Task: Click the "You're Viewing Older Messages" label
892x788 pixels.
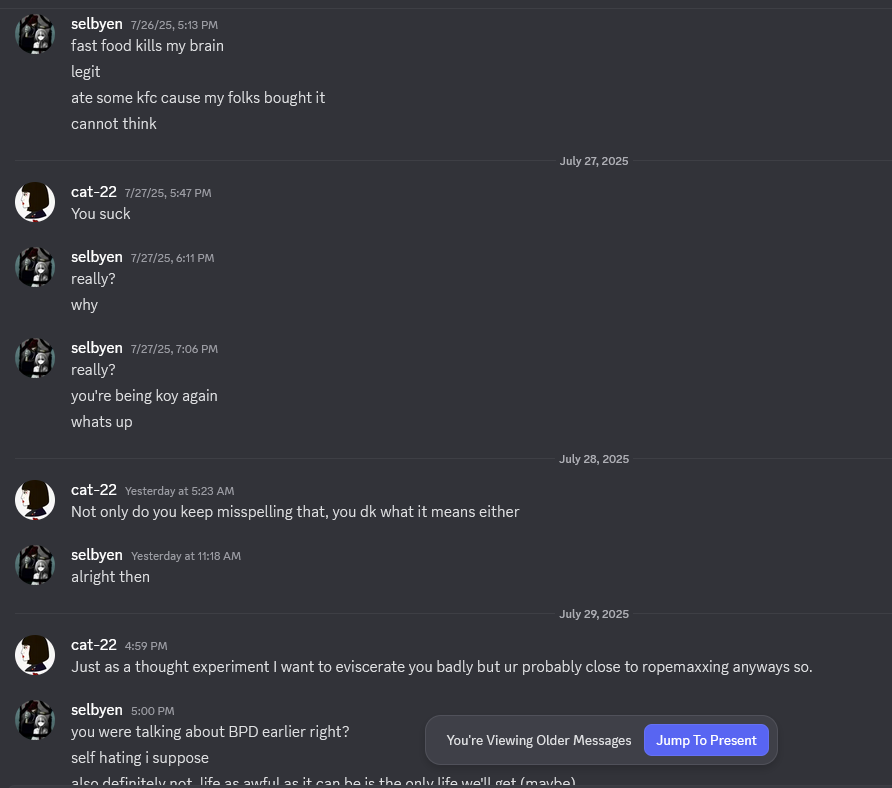Action: click(538, 740)
